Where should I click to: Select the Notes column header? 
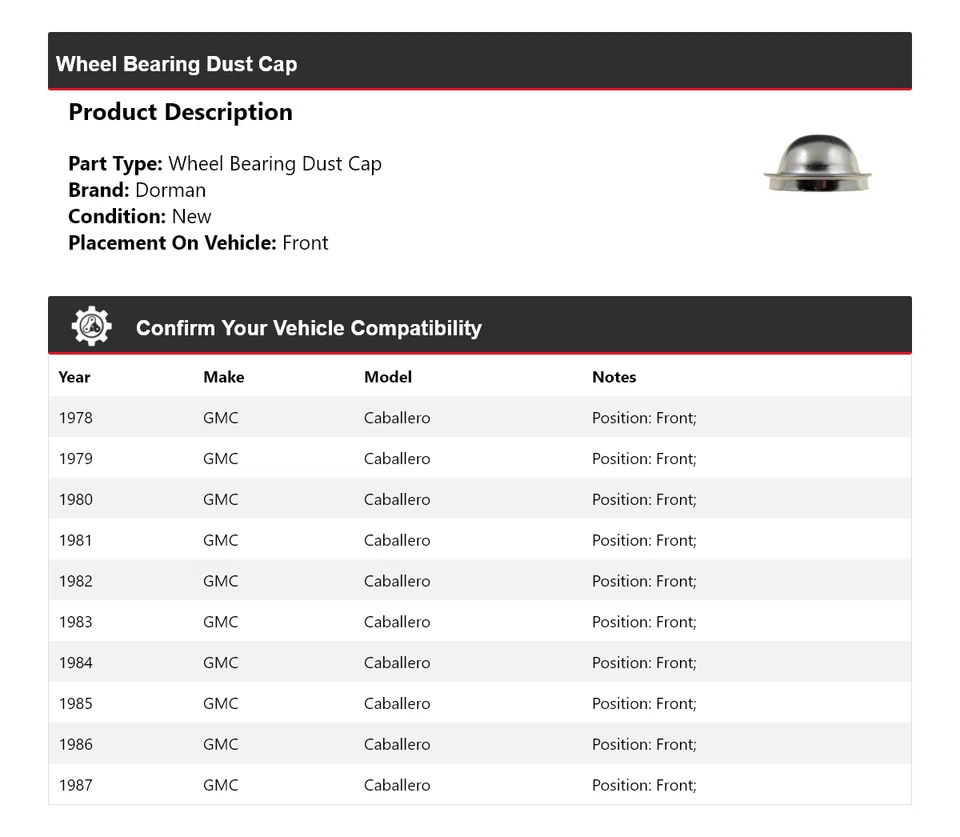tap(614, 377)
